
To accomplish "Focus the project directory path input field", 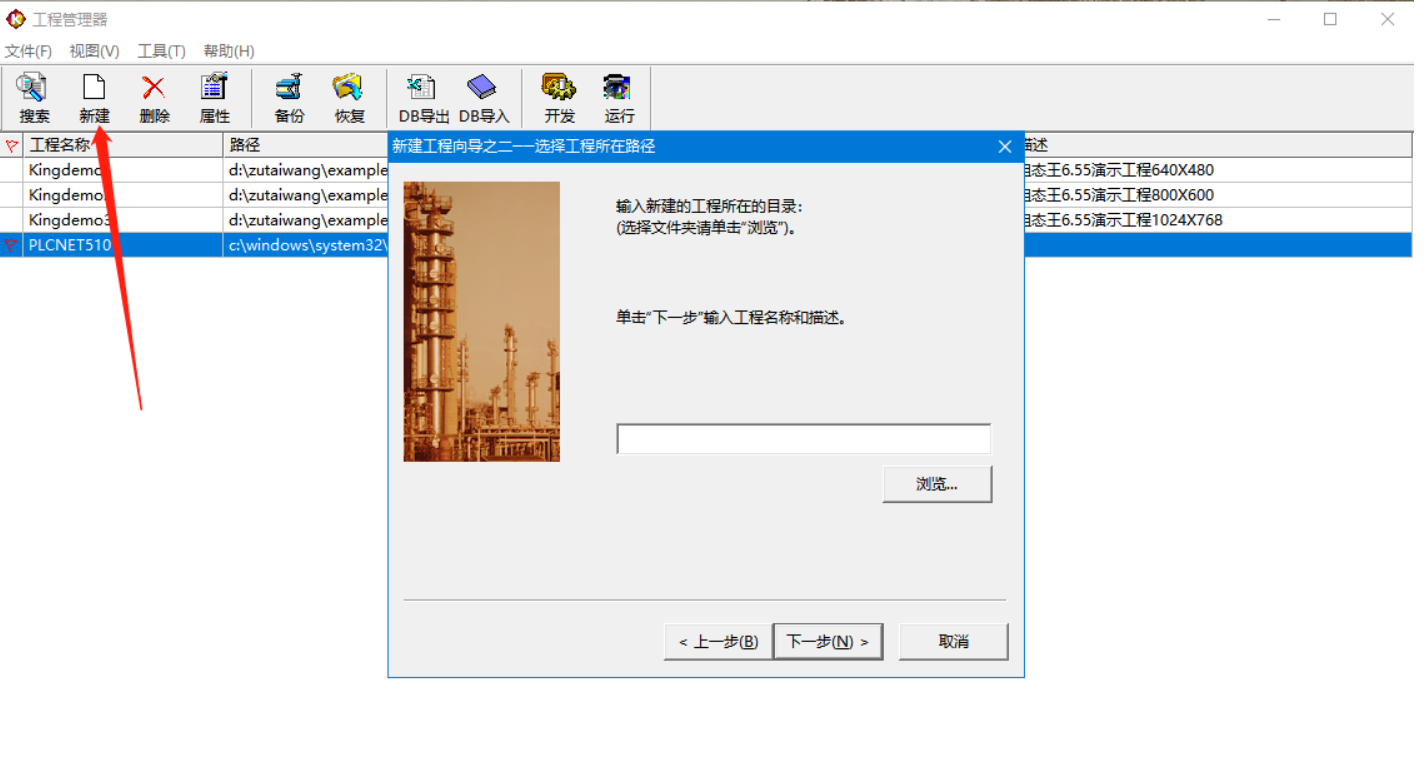I will [803, 439].
